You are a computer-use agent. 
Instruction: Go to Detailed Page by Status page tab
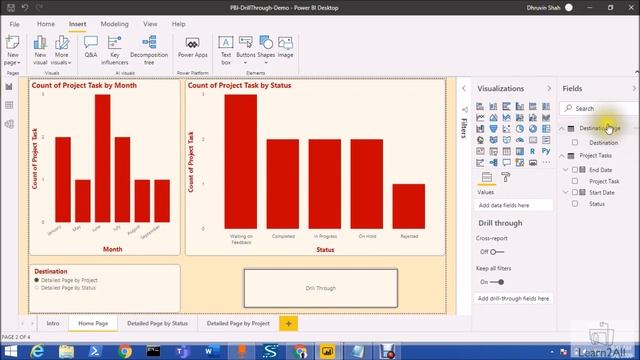pyautogui.click(x=157, y=323)
